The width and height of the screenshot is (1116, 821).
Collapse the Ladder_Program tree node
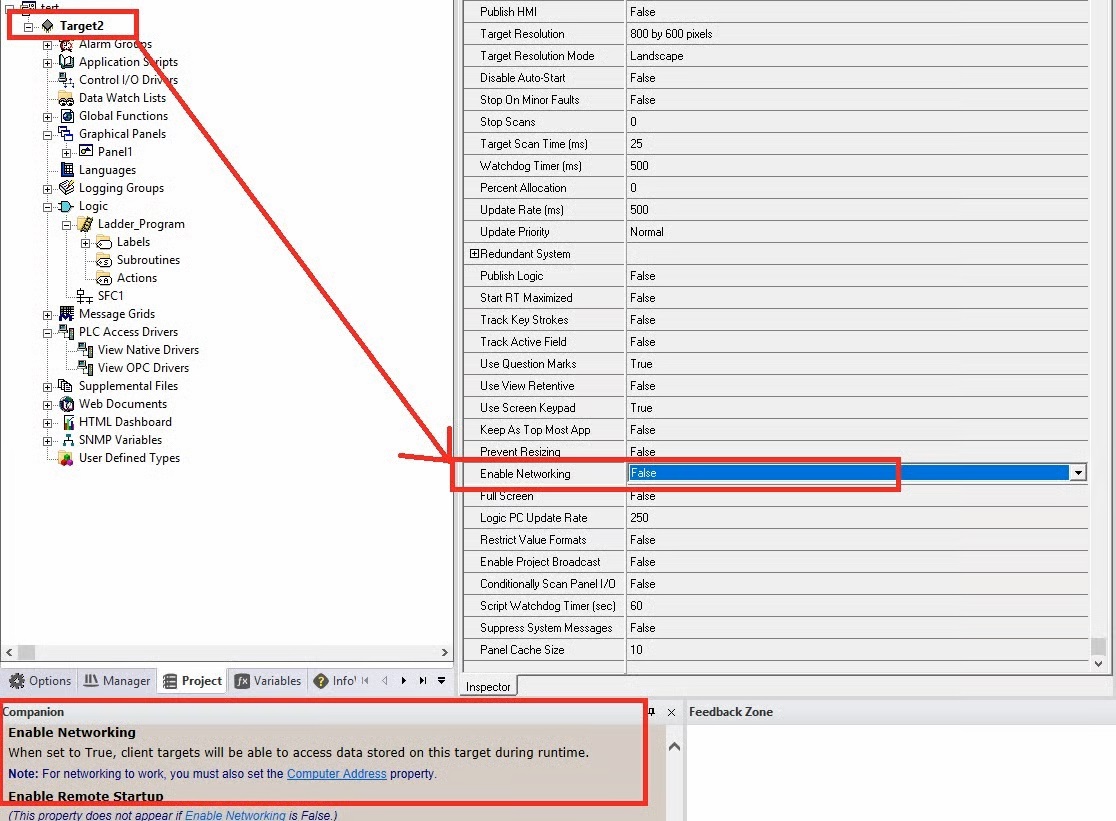[66, 225]
